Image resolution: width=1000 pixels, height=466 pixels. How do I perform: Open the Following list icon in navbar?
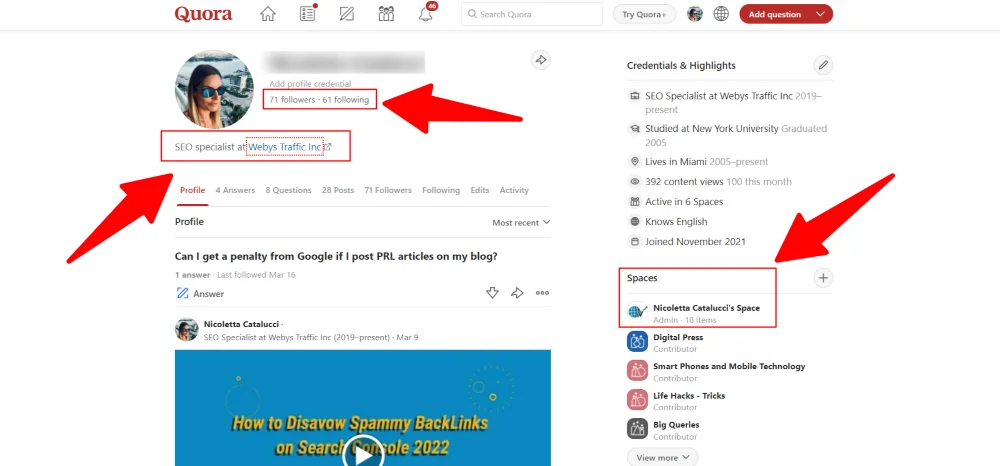click(307, 13)
